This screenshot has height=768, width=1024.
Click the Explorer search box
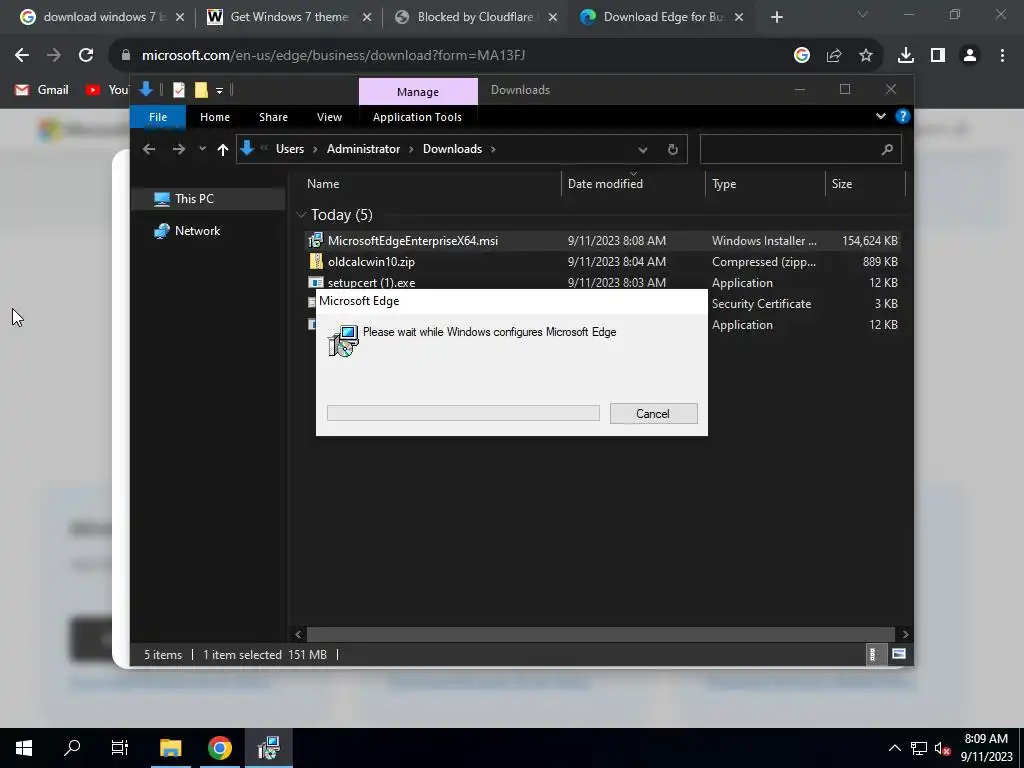[x=801, y=150]
